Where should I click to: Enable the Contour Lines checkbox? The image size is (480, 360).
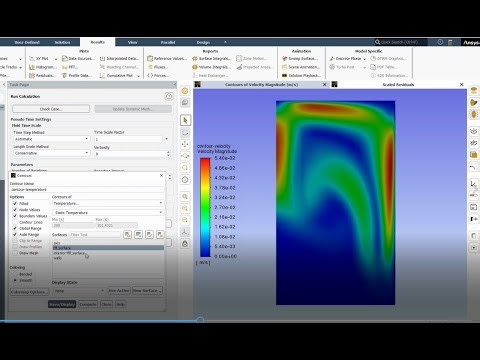[x=15, y=222]
